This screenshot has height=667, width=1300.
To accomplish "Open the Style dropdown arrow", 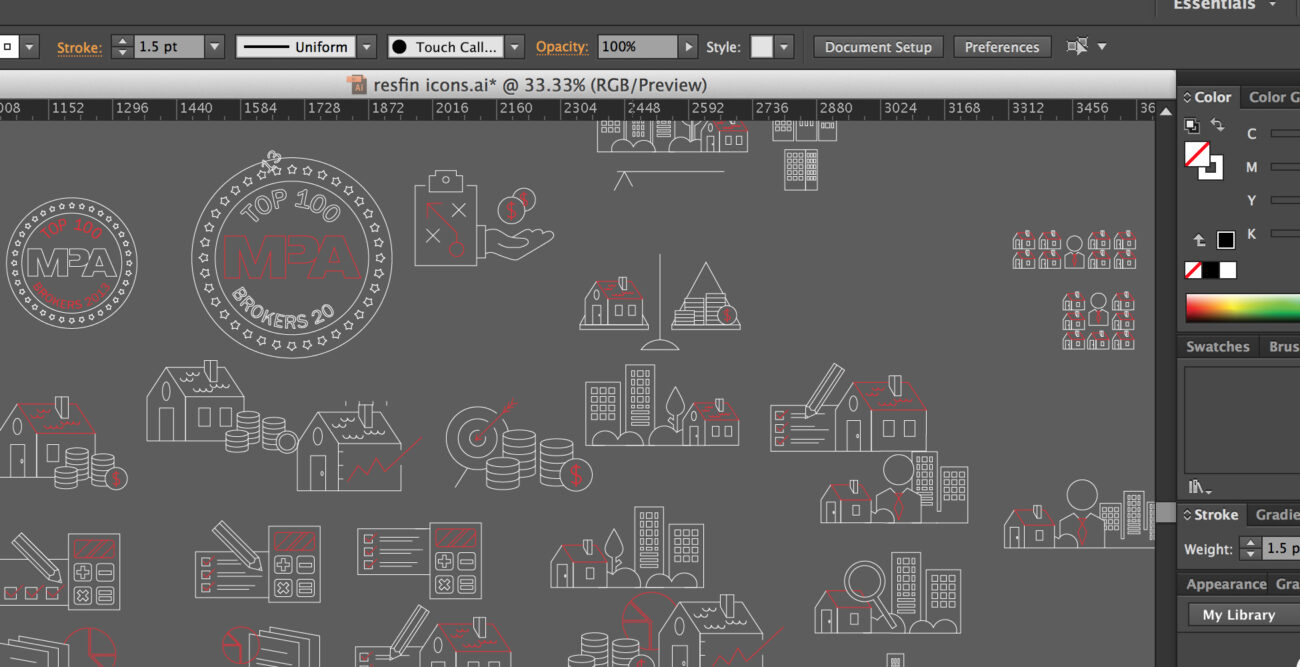I will (x=784, y=47).
